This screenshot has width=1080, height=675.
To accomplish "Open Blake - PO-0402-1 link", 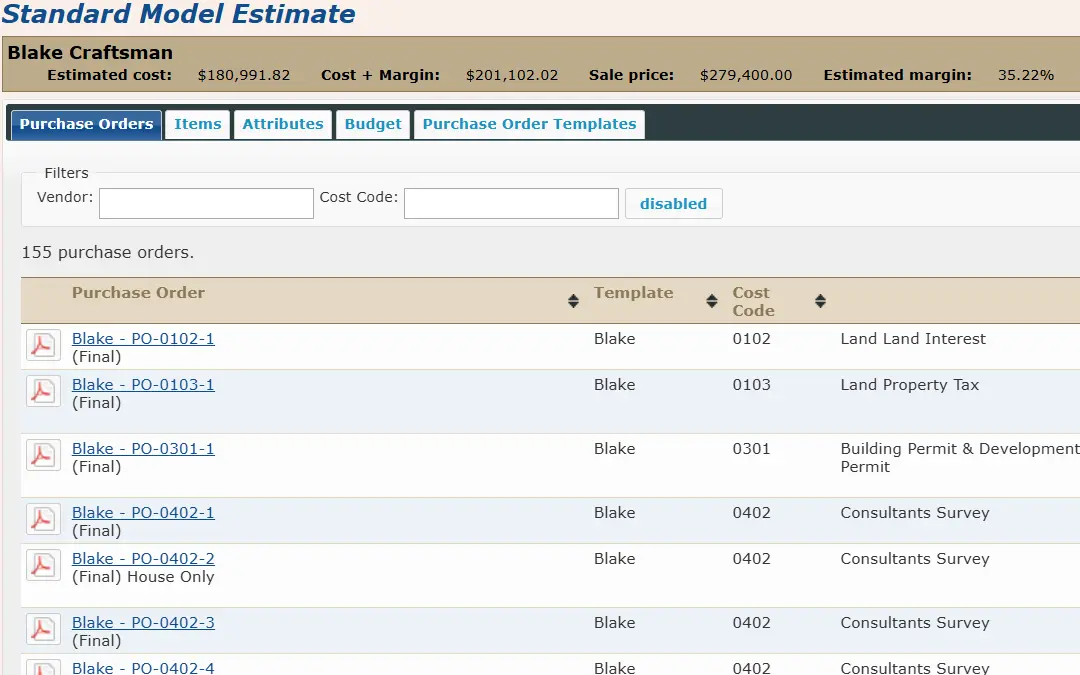I will 143,513.
